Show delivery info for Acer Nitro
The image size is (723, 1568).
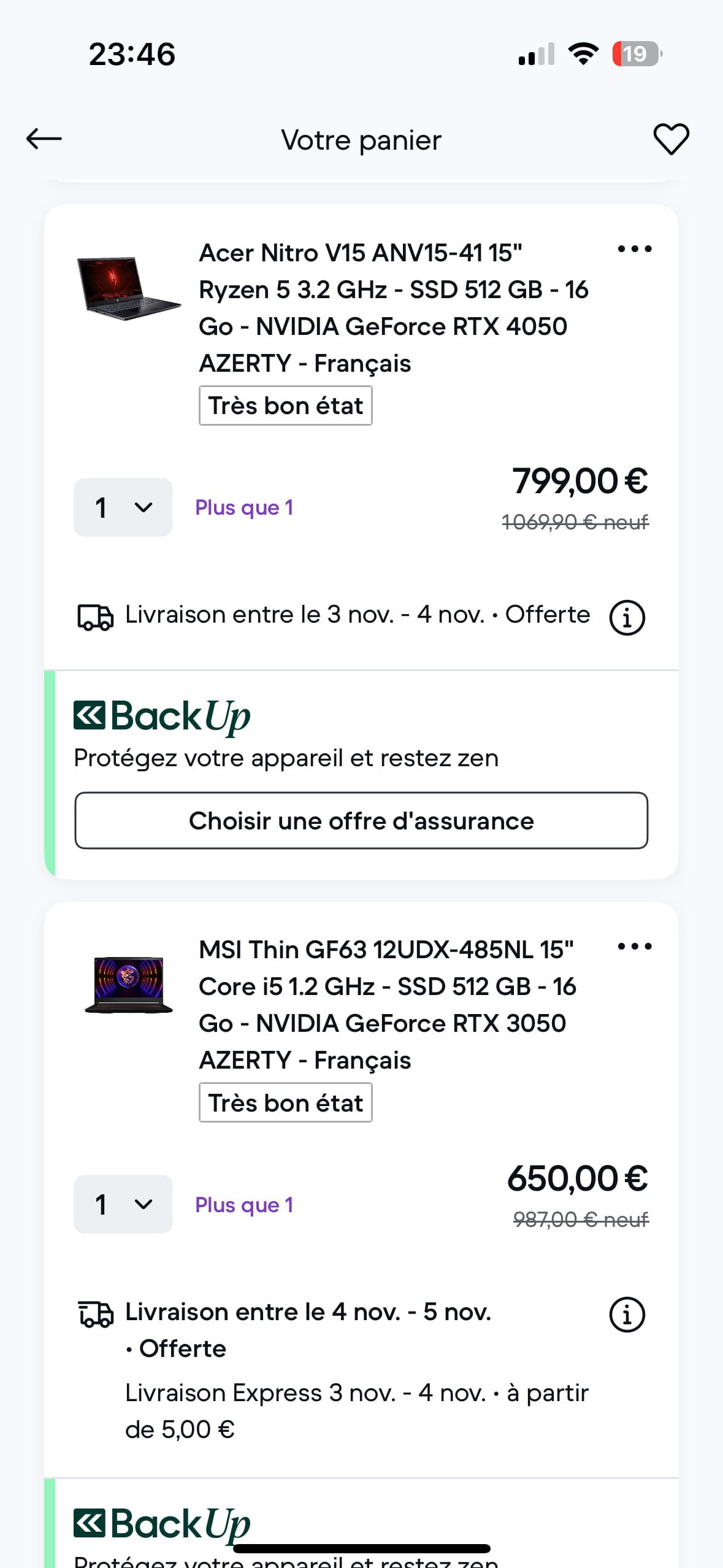point(627,617)
